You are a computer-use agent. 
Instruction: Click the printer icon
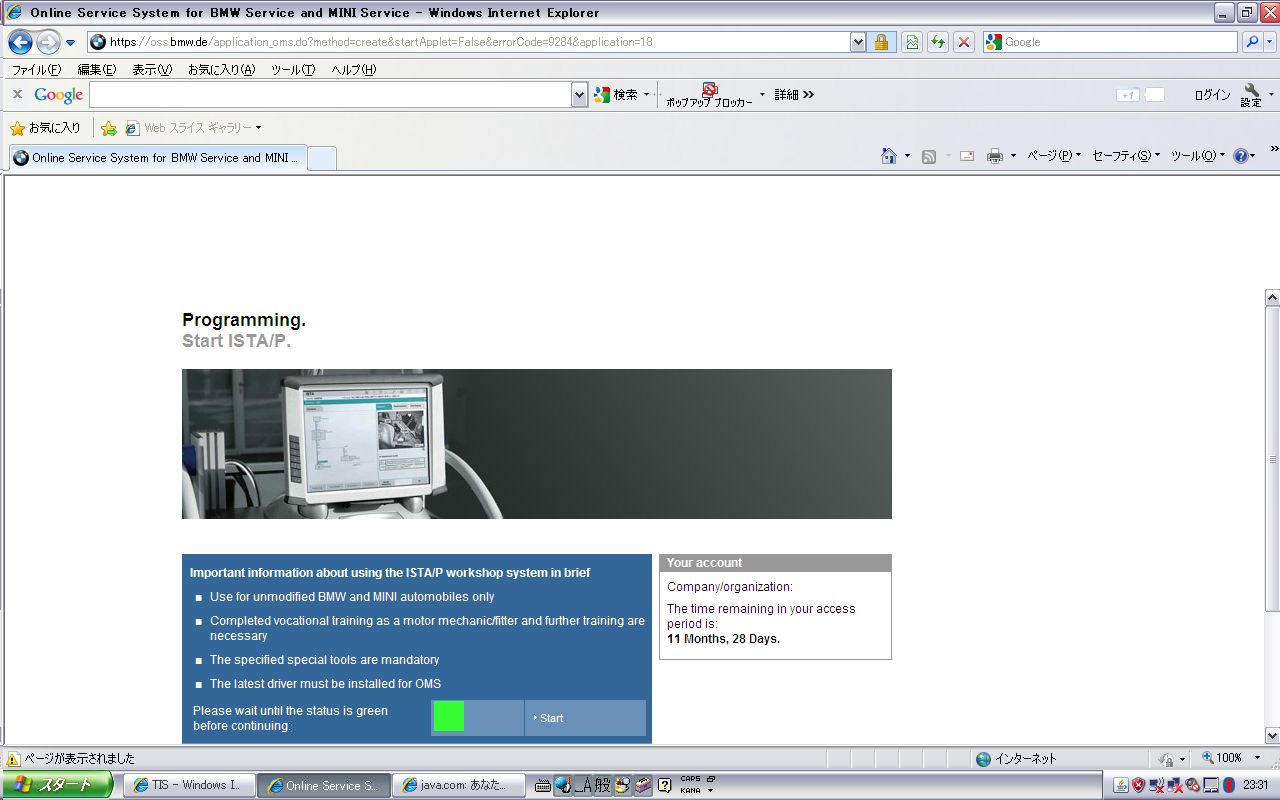995,156
